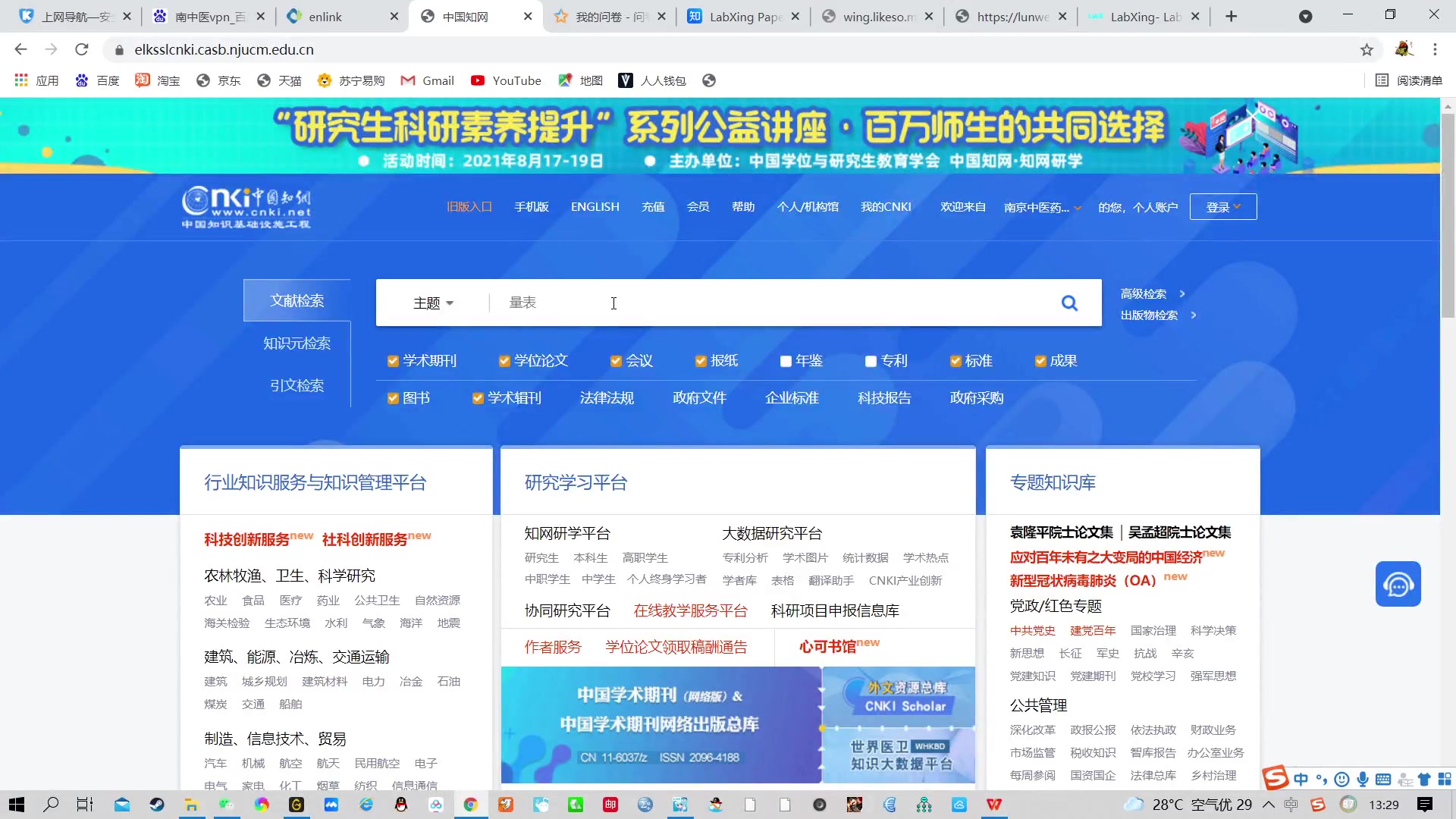Image resolution: width=1456 pixels, height=819 pixels.
Task: Open the 主题 search field dropdown
Action: pyautogui.click(x=433, y=303)
